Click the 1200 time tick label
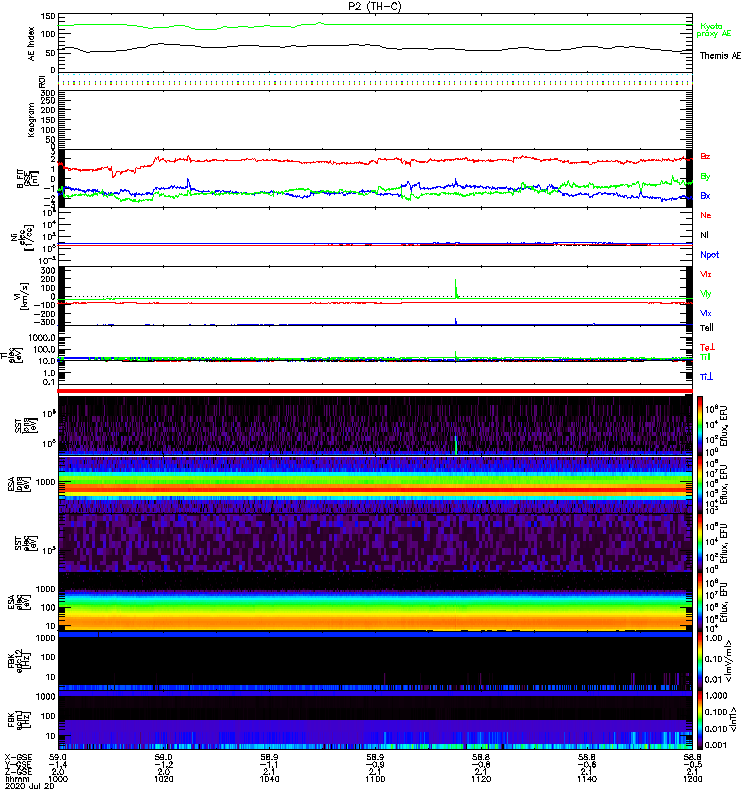 point(692,779)
